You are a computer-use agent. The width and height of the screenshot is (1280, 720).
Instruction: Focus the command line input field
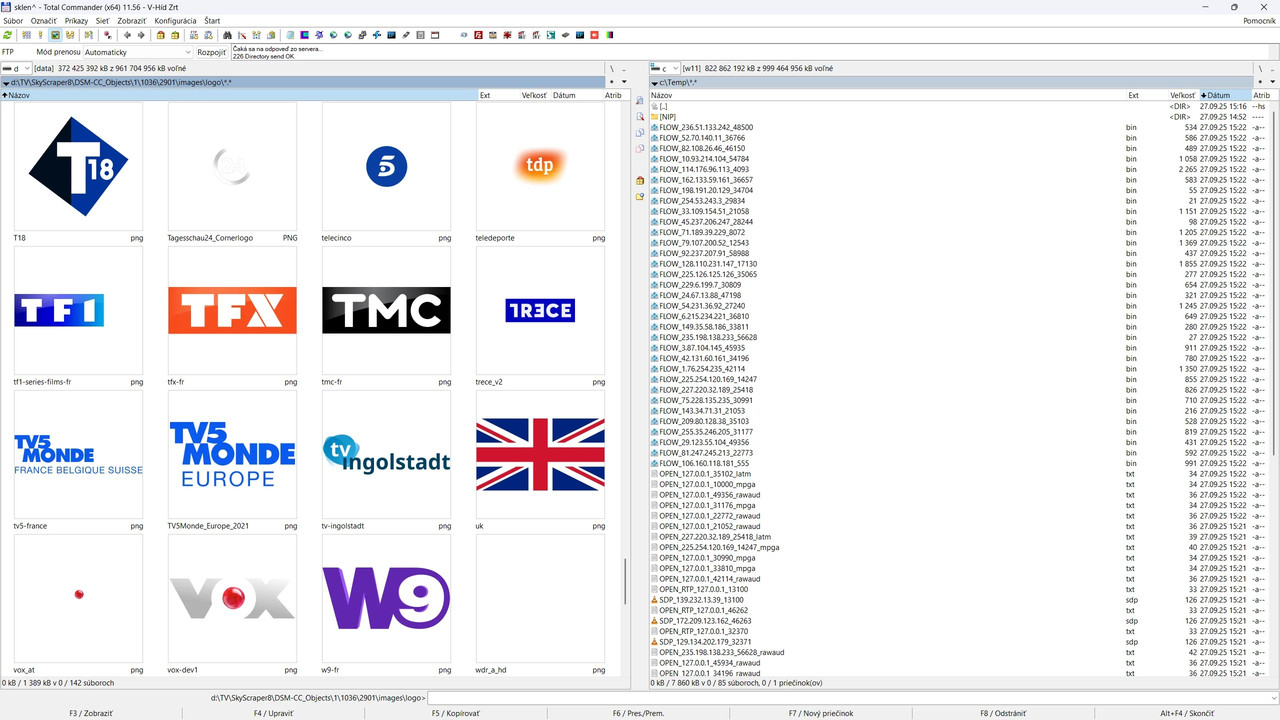tap(848, 698)
